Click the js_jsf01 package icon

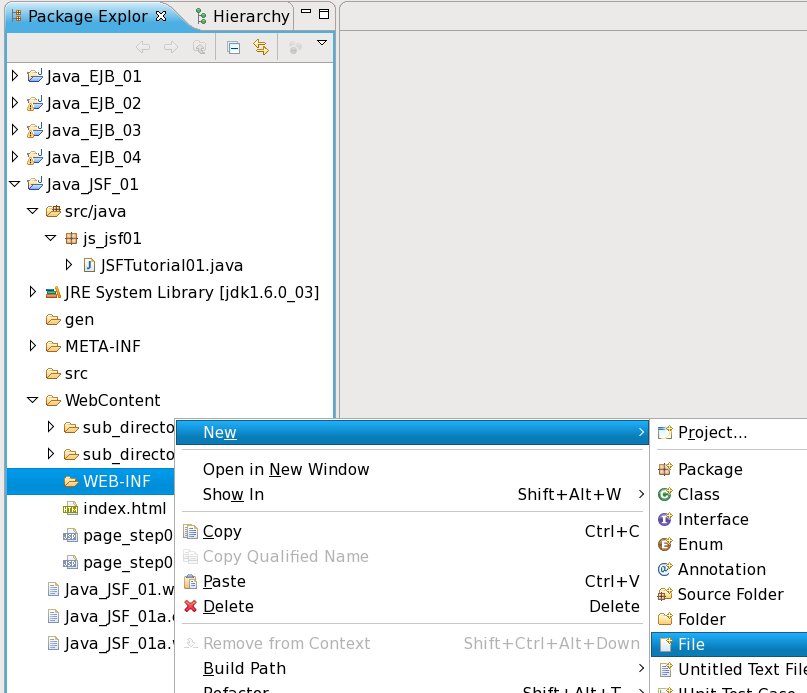tap(71, 239)
